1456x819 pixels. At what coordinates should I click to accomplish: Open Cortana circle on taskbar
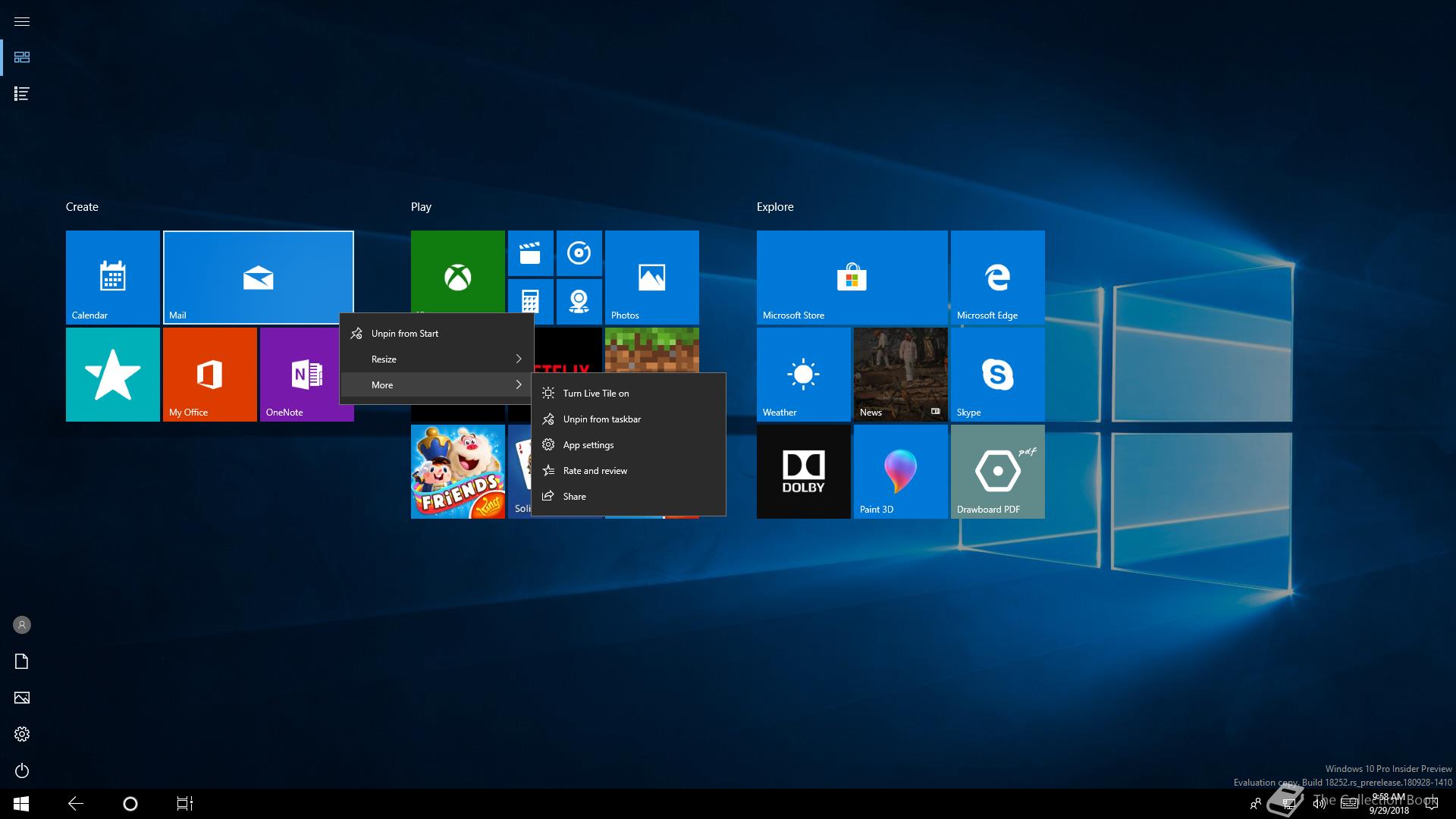(130, 804)
